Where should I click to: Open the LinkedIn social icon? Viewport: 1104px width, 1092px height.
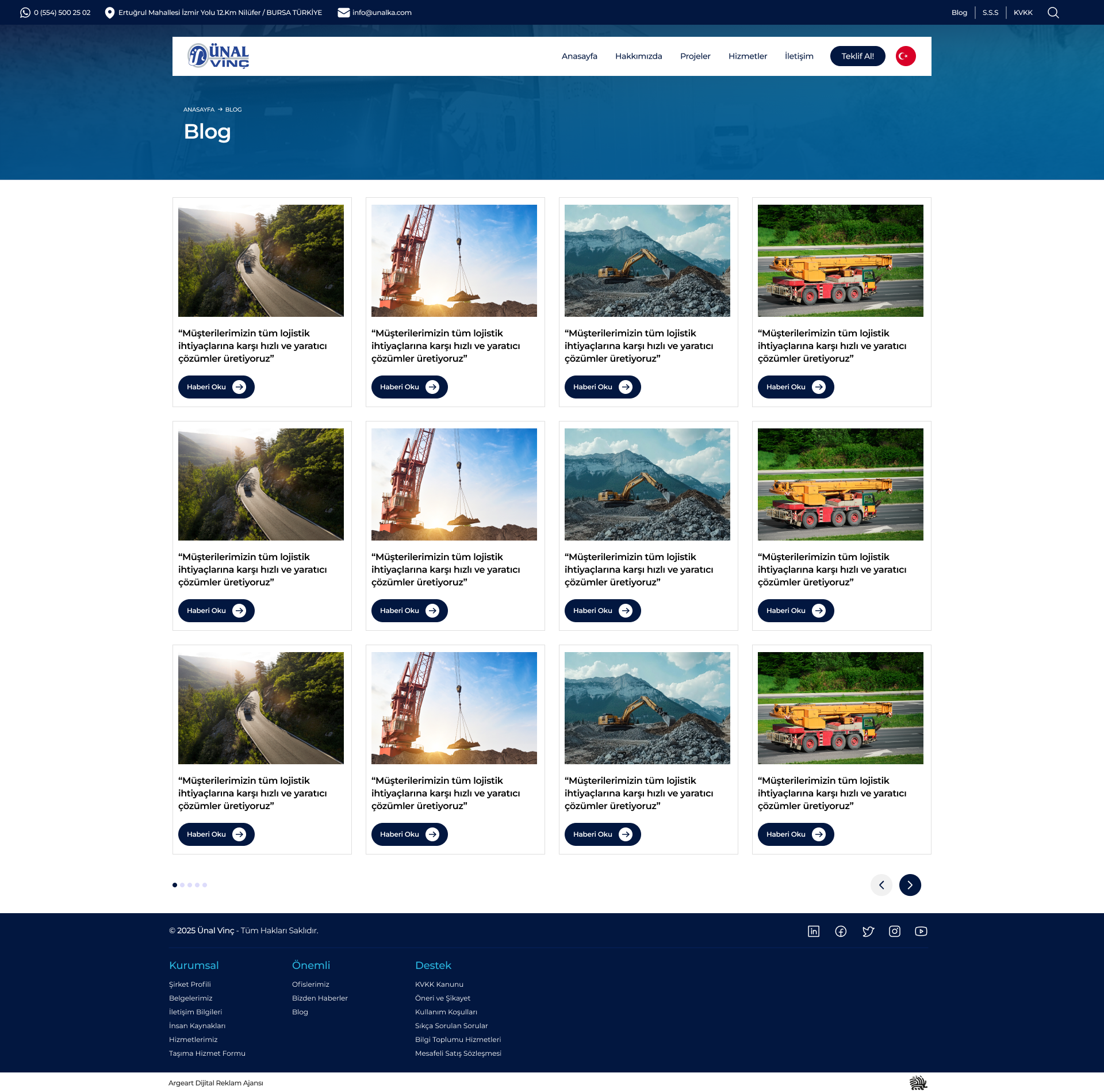813,931
